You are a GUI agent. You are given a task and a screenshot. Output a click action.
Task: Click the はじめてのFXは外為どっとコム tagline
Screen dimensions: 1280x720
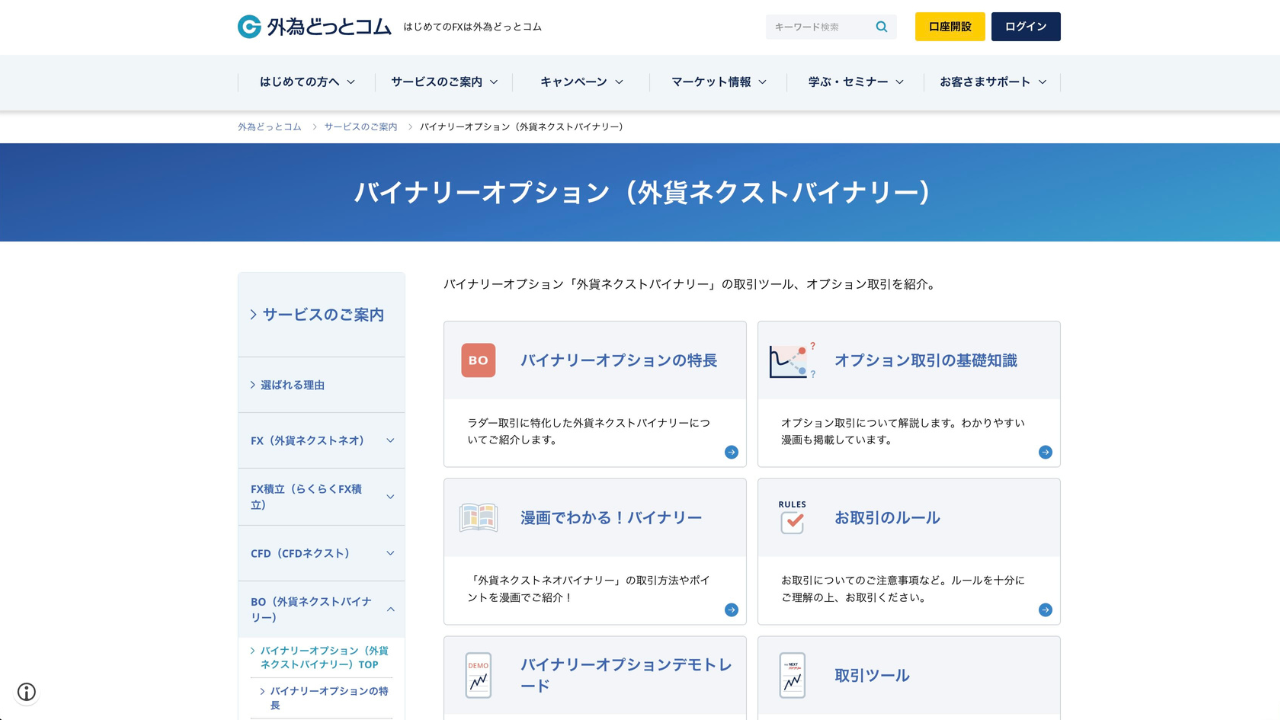click(473, 27)
